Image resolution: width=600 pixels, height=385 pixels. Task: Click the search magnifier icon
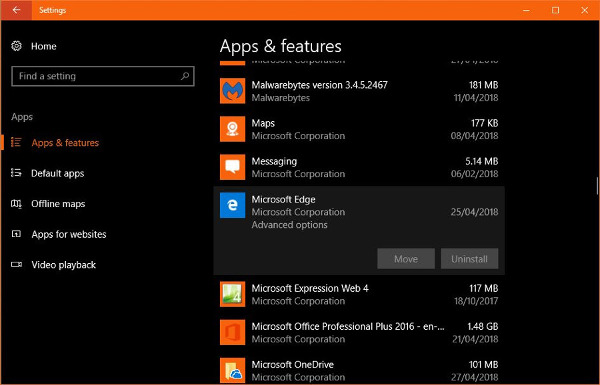pyautogui.click(x=185, y=76)
